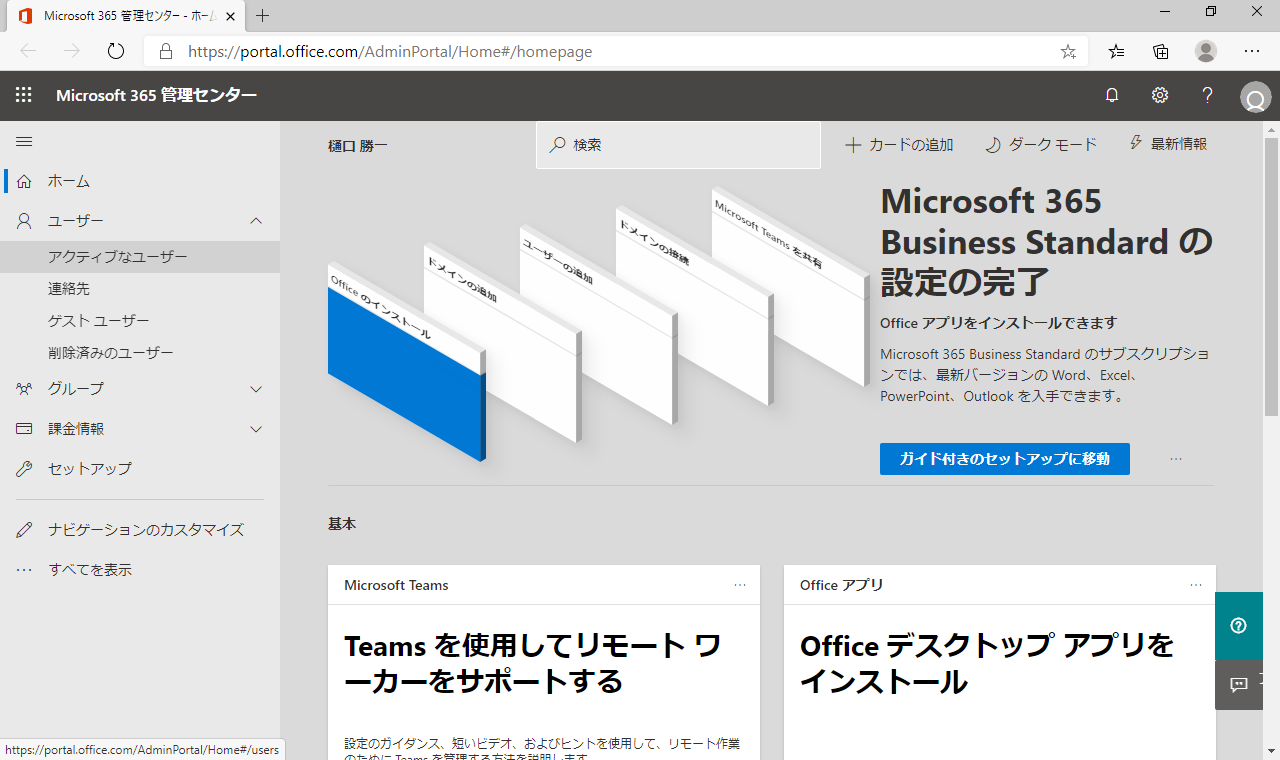Image resolution: width=1280 pixels, height=760 pixels.
Task: Expand the グループ section chevron
Action: pyautogui.click(x=256, y=389)
